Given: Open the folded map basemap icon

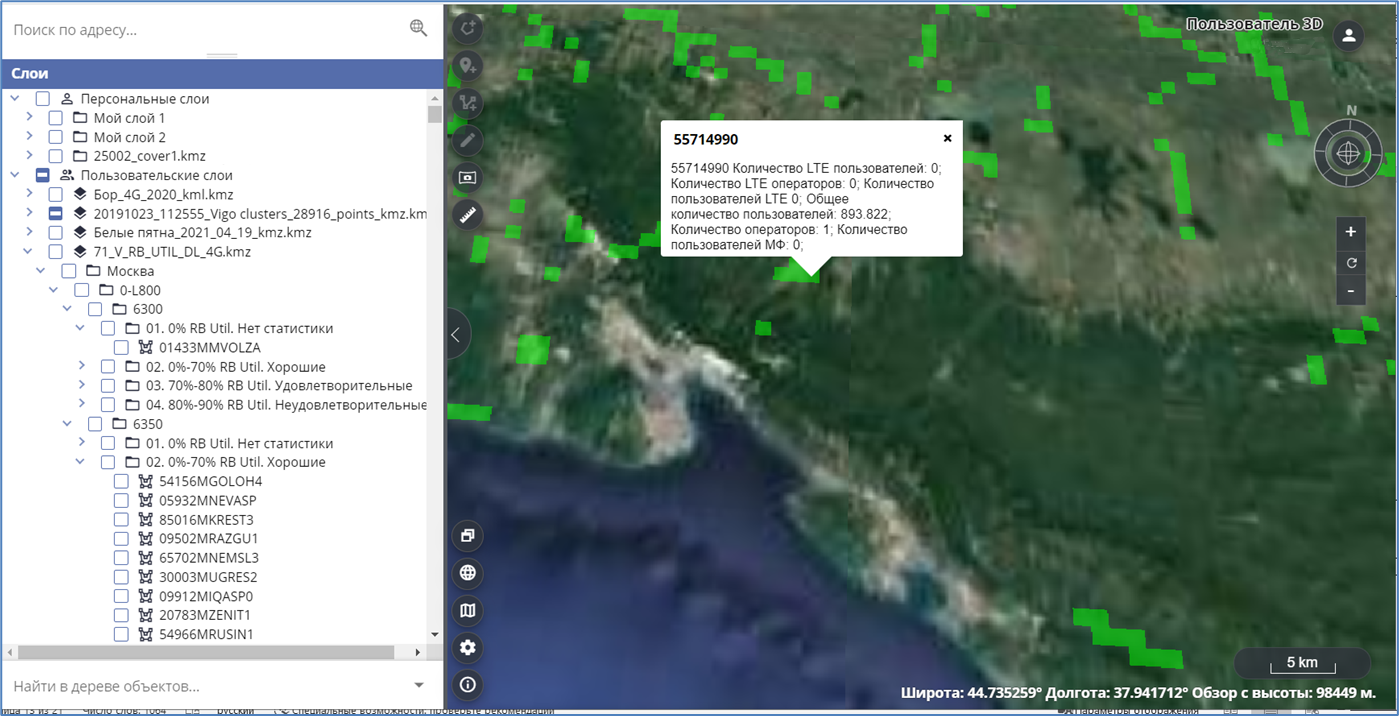Looking at the screenshot, I should pos(467,611).
